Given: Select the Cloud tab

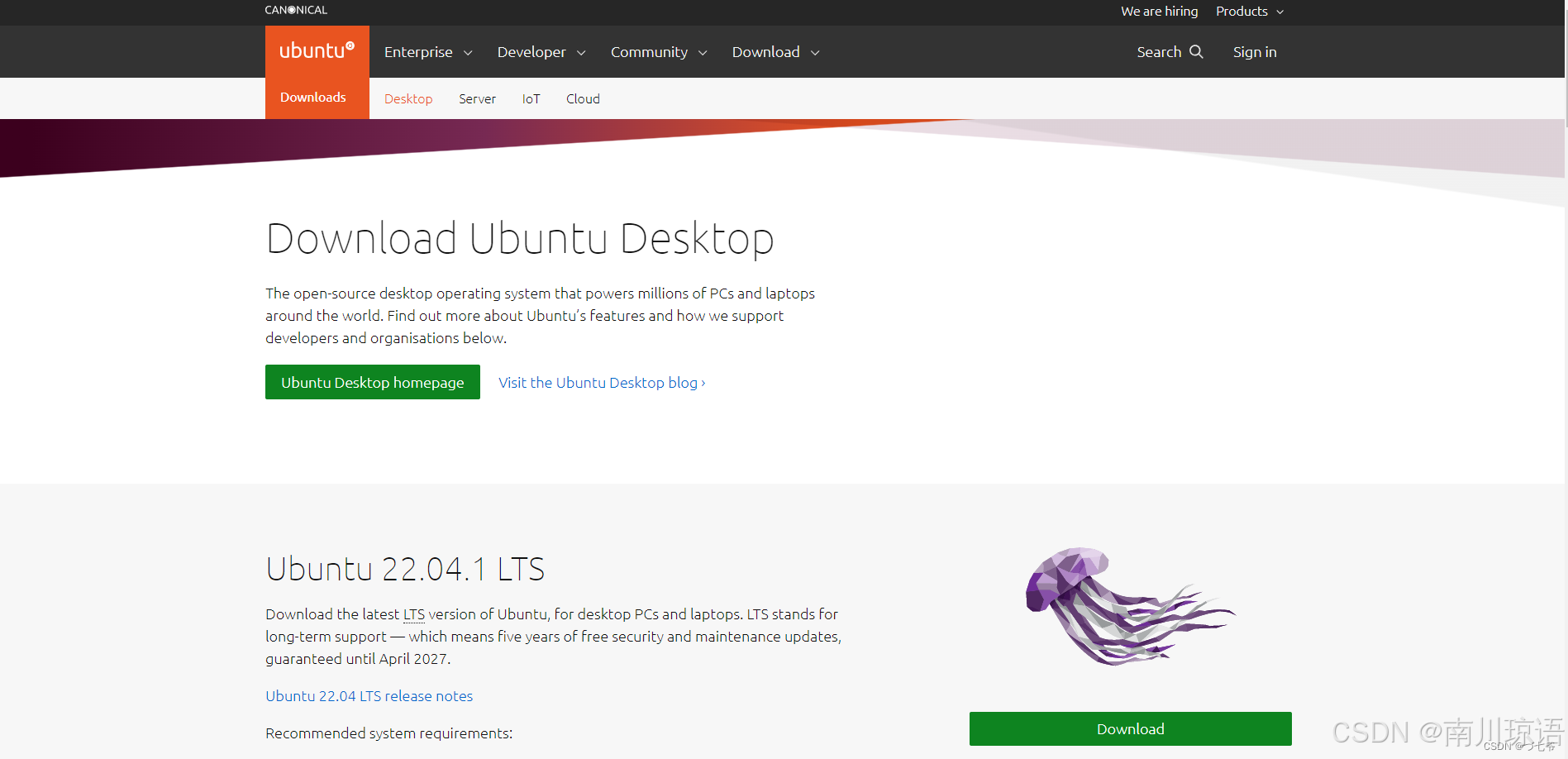Looking at the screenshot, I should coord(583,99).
